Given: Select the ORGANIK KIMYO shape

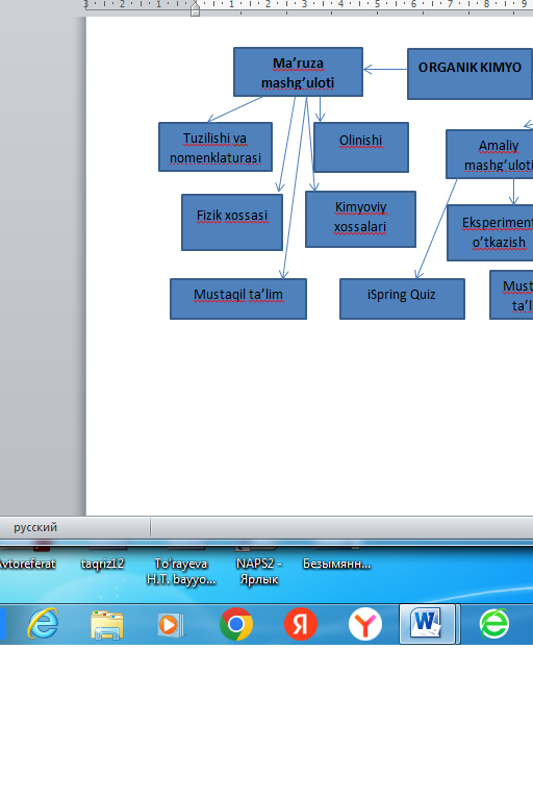Looking at the screenshot, I should pos(470,73).
